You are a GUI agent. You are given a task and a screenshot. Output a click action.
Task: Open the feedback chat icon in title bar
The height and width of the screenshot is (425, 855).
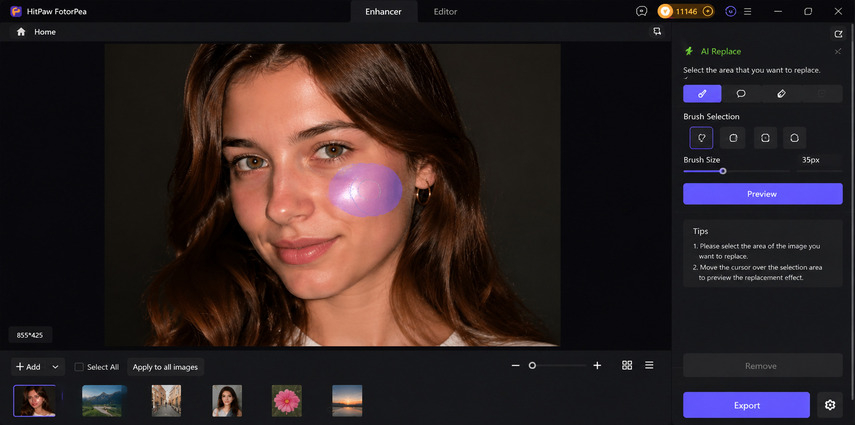642,11
